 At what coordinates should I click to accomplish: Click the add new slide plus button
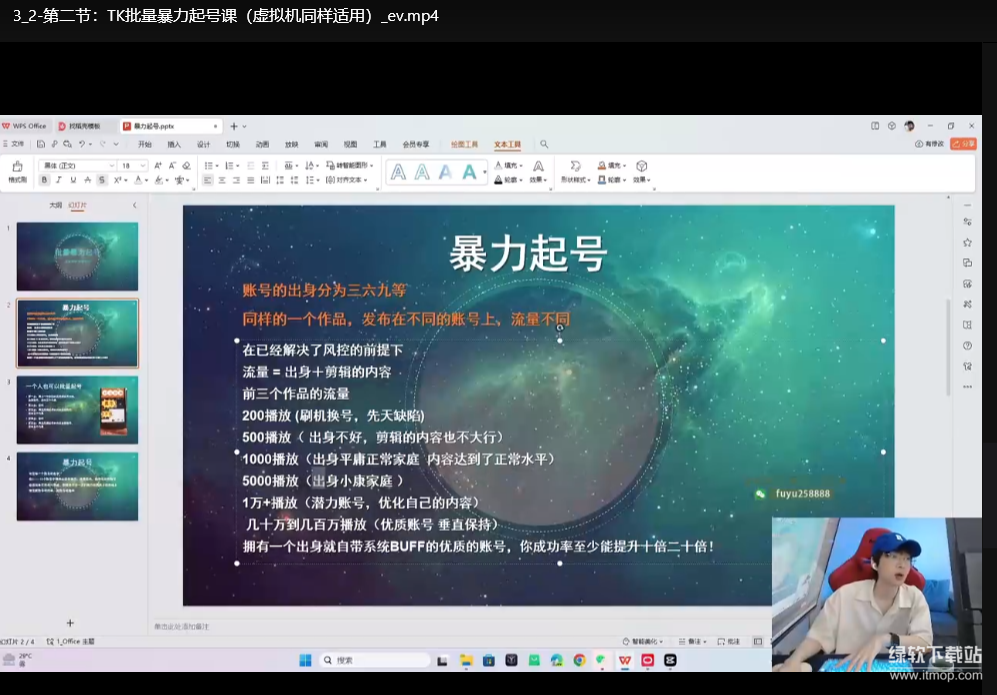point(70,623)
